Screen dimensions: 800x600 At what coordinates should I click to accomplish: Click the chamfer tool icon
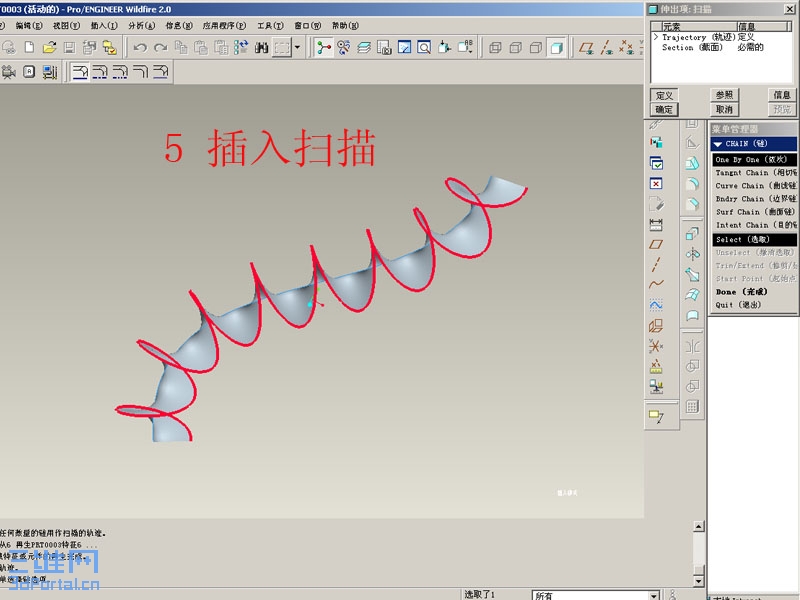tap(692, 204)
